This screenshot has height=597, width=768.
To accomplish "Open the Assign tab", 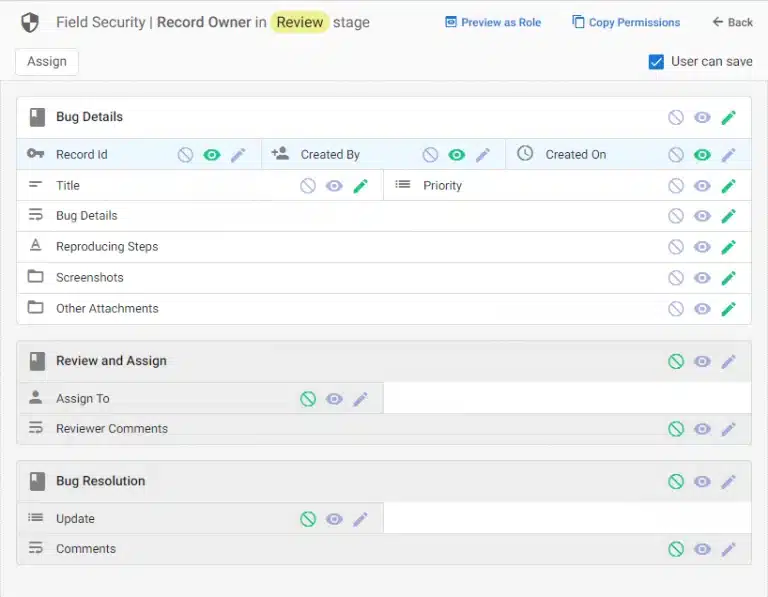I will (x=47, y=62).
